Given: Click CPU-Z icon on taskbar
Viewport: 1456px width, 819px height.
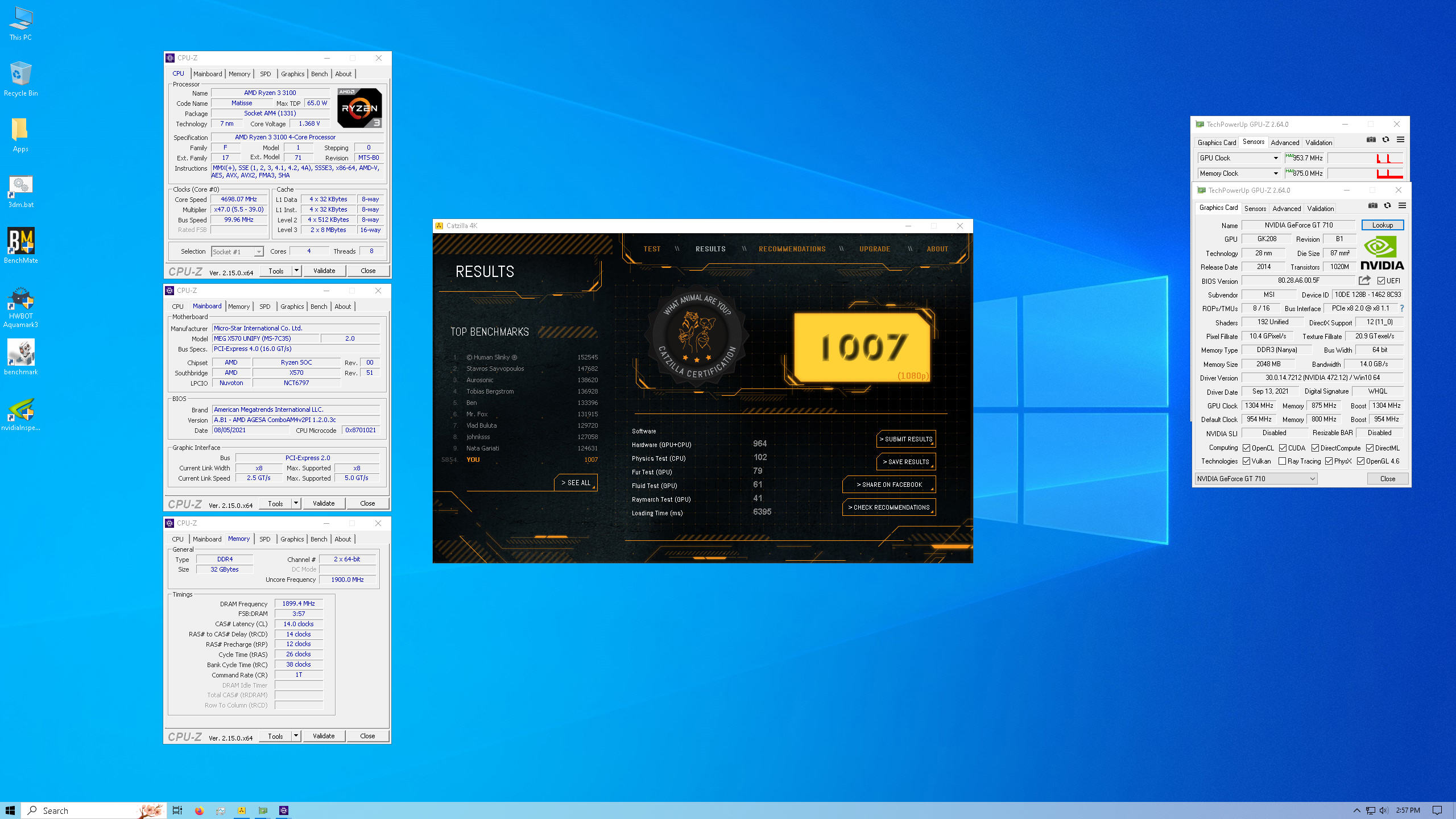Looking at the screenshot, I should coord(284,810).
